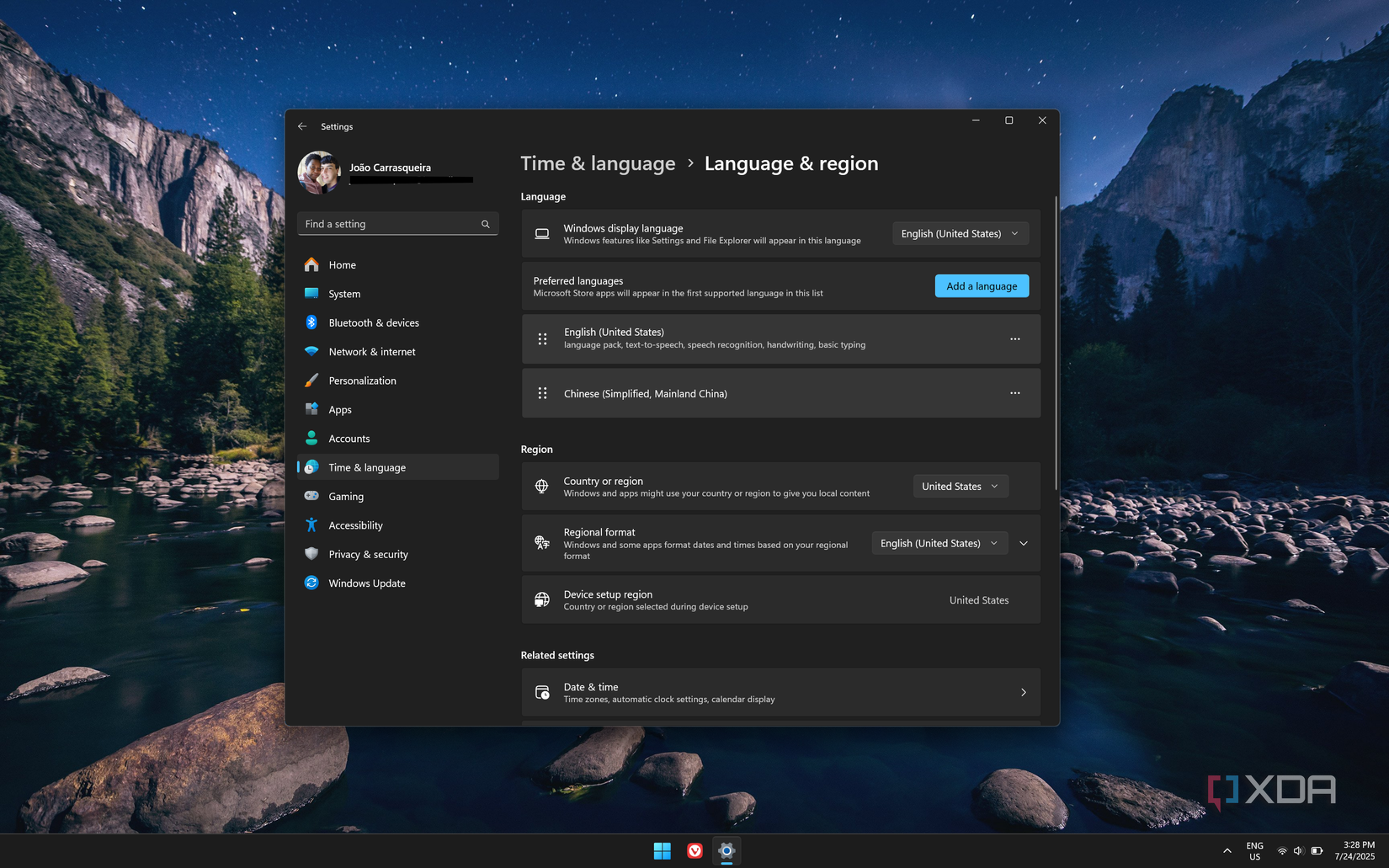Open the Windows Start button
Viewport: 1389px width, 868px height.
point(663,850)
